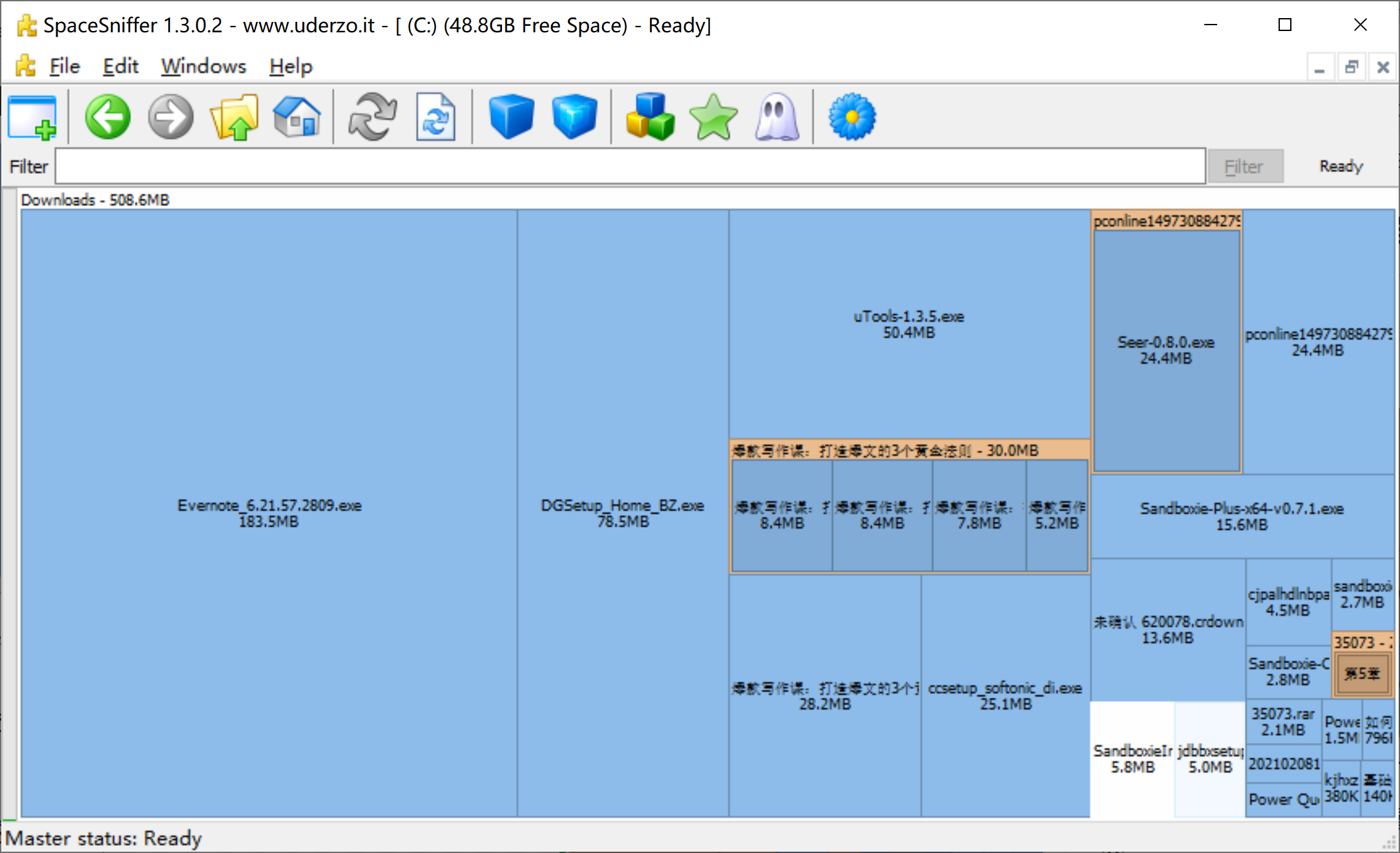
Task: Open the Windows menu
Action: pos(204,66)
